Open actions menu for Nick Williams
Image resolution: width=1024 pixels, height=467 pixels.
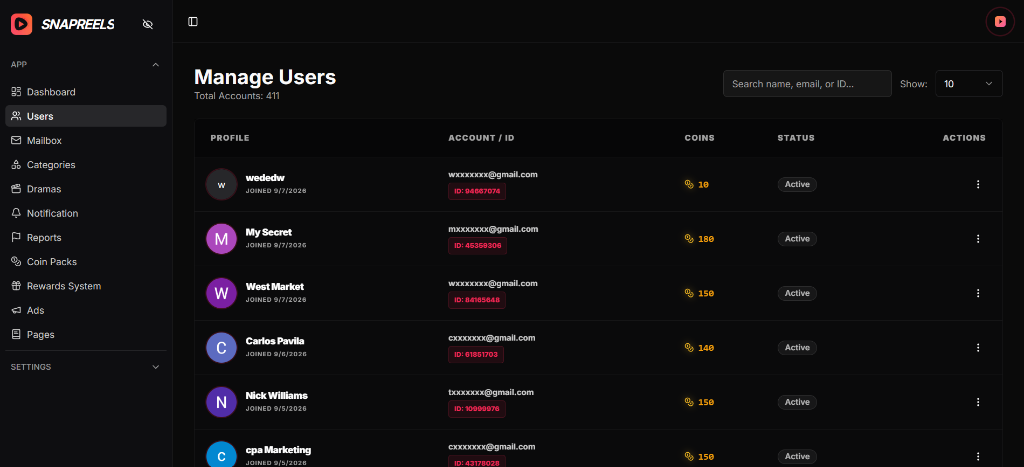click(x=978, y=402)
